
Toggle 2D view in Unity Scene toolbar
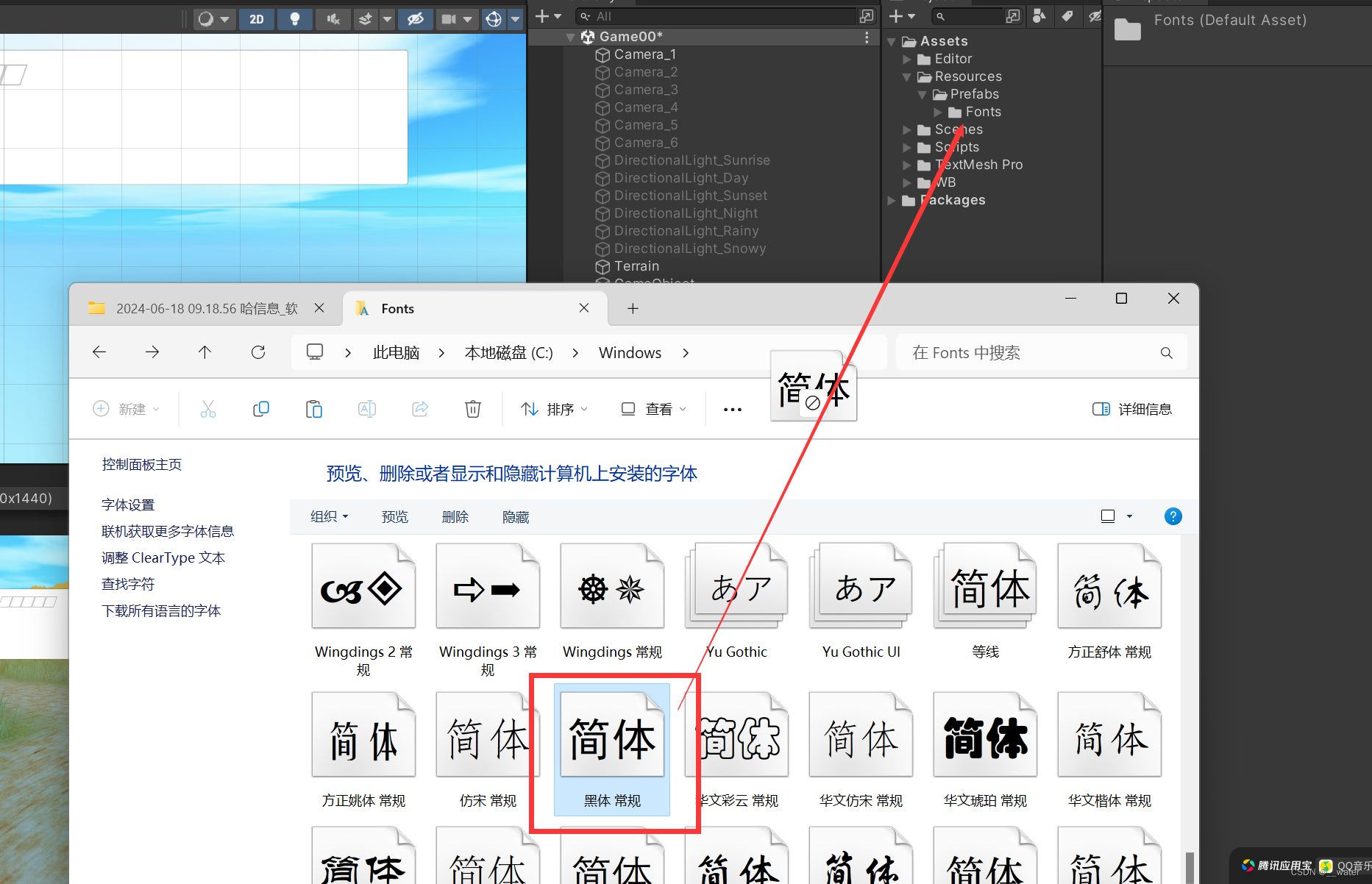pyautogui.click(x=256, y=19)
